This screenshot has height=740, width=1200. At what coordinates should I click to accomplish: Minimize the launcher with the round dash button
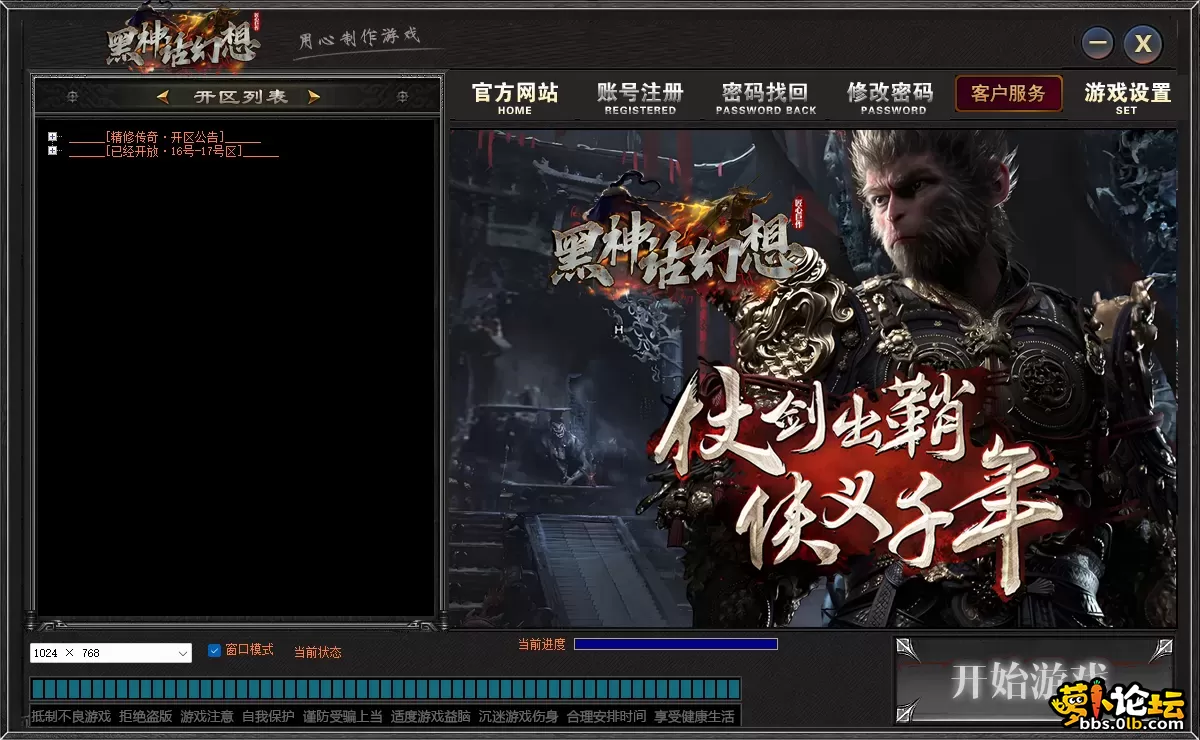pos(1099,44)
